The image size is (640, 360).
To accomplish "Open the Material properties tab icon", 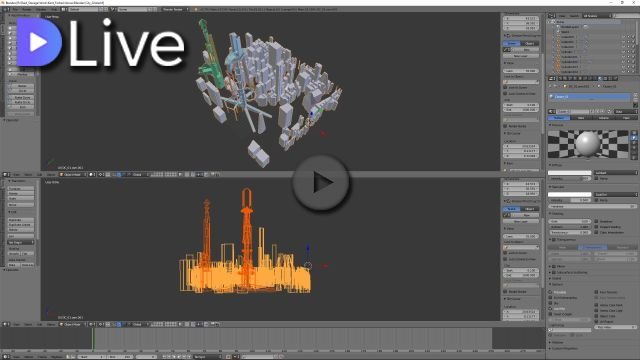I will click(600, 78).
